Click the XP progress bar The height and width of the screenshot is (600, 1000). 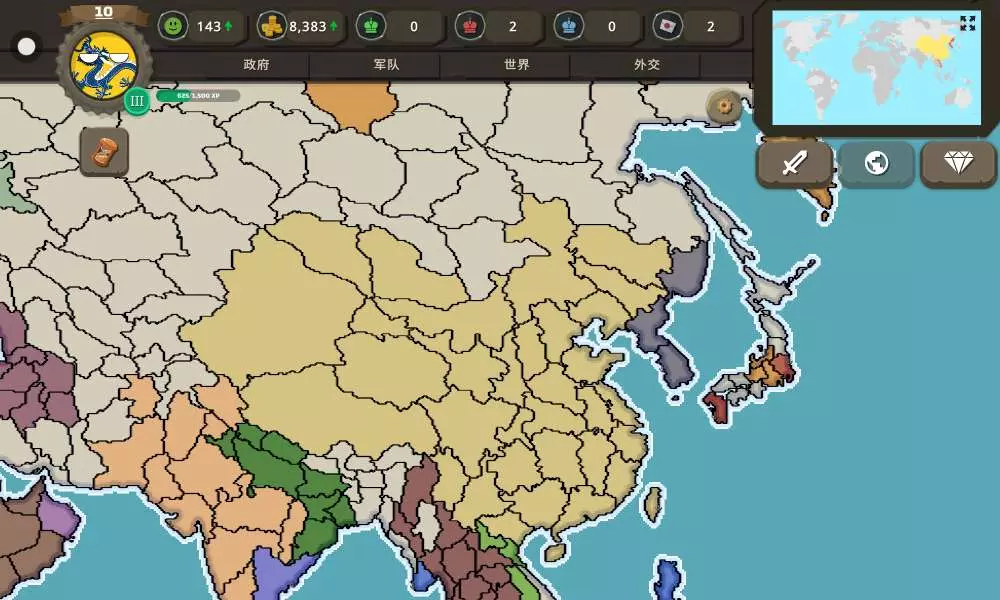198,96
